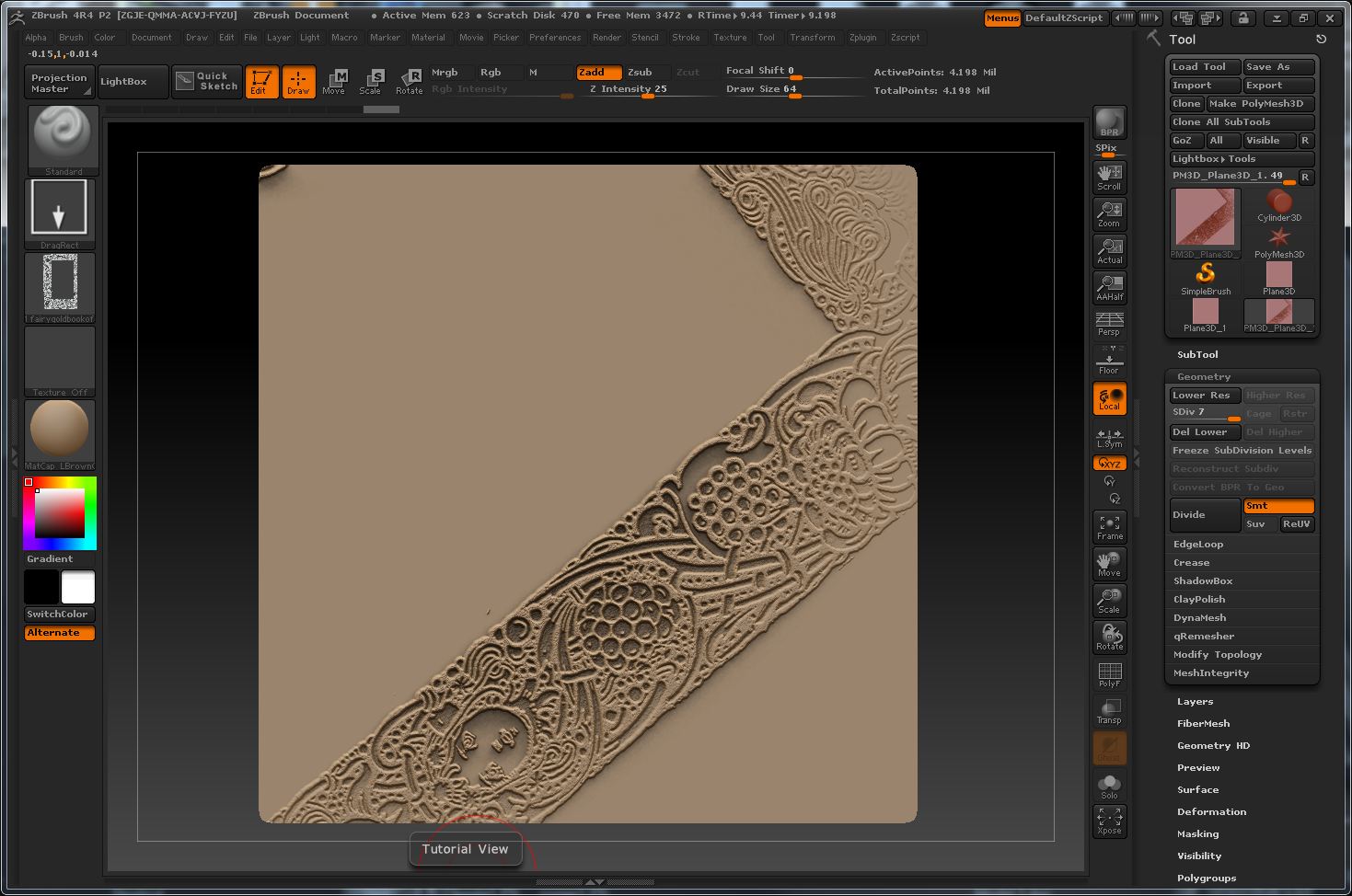Select the Scale mode in top shelf
This screenshot has width=1352, height=896.
[x=371, y=82]
